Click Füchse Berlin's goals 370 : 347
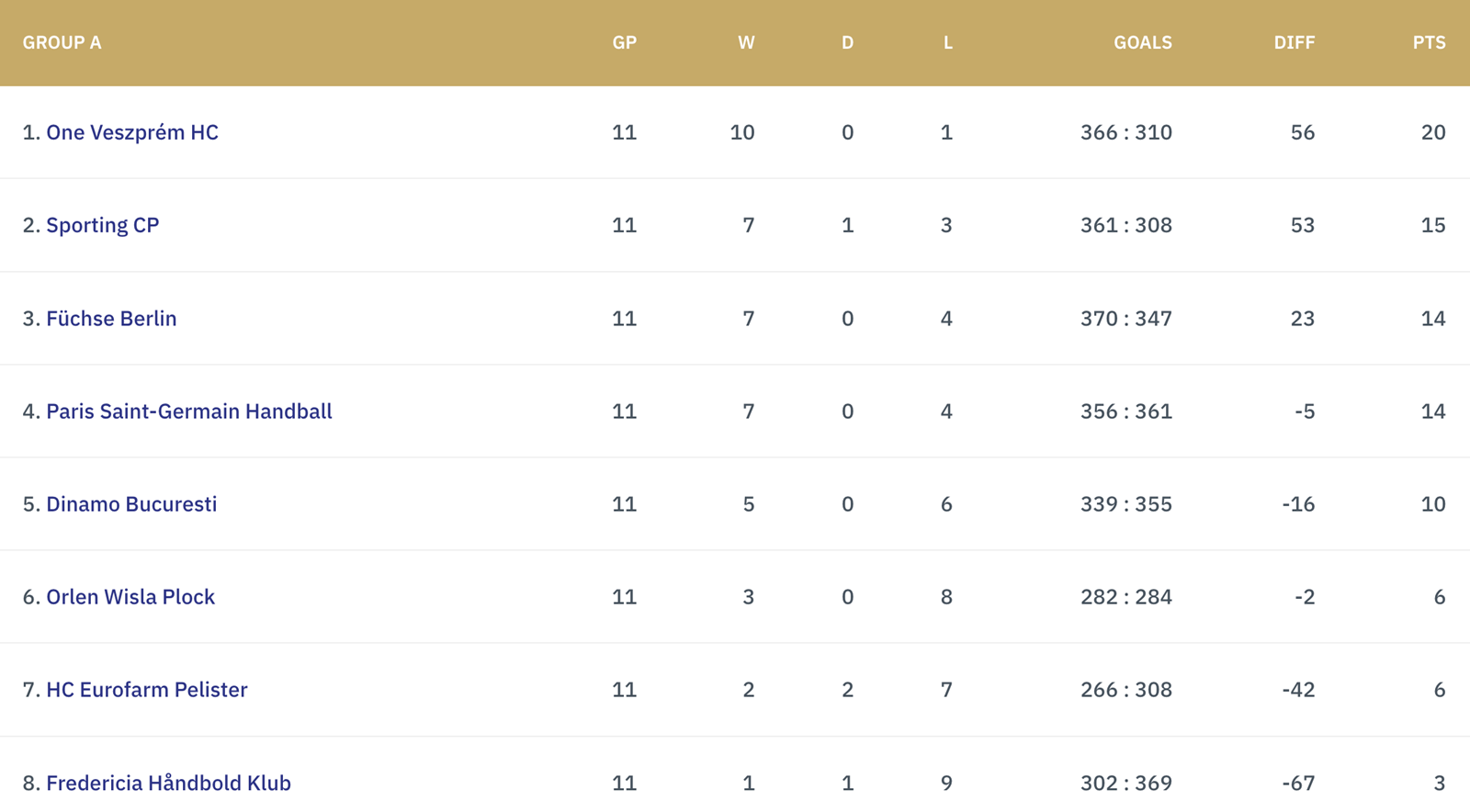This screenshot has width=1470, height=812. (1126, 319)
